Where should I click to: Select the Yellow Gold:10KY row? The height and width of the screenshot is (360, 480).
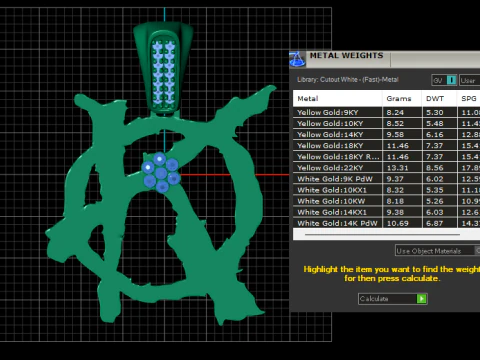coord(387,123)
